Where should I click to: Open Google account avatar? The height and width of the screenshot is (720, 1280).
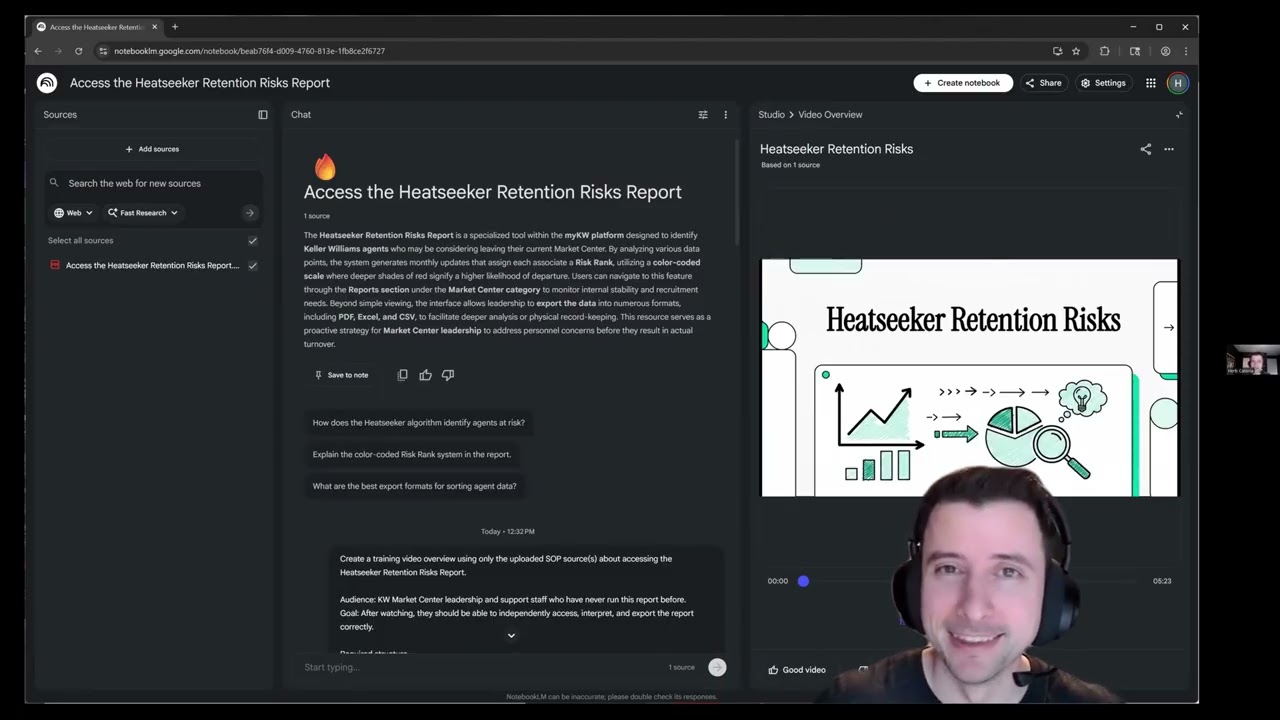click(1178, 83)
